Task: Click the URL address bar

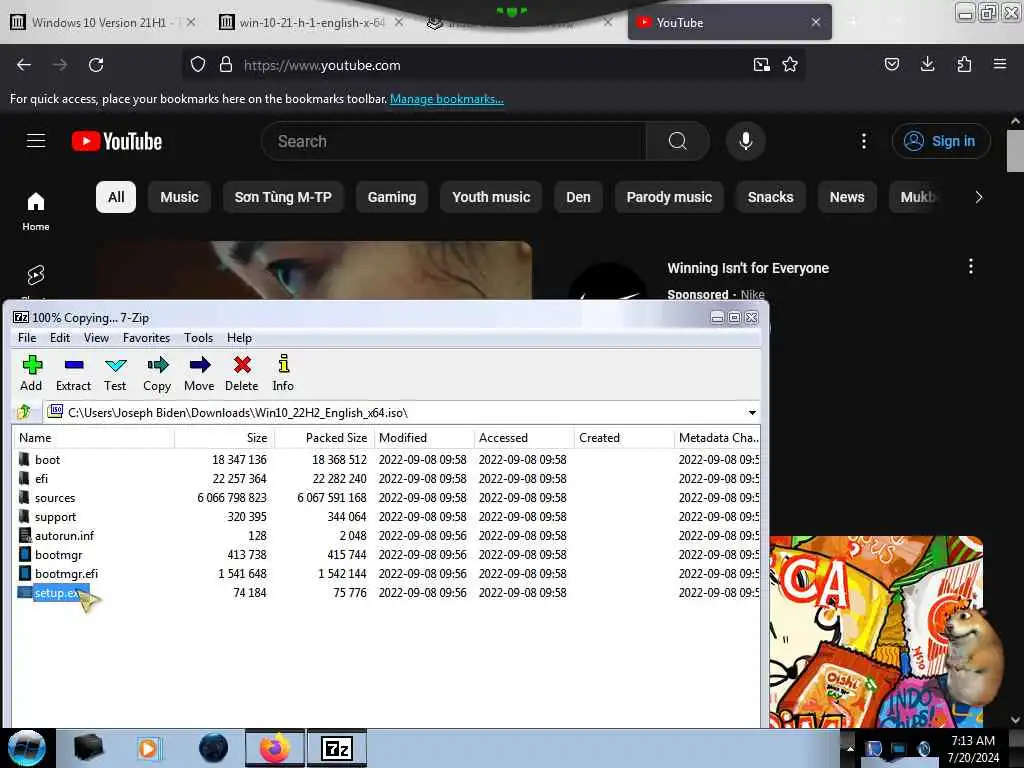Action: point(493,65)
